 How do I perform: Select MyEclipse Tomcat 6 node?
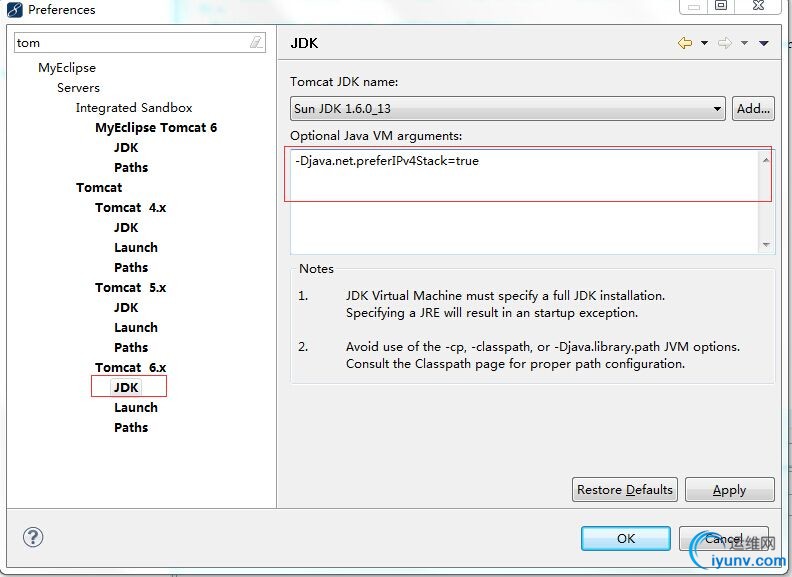(156, 127)
